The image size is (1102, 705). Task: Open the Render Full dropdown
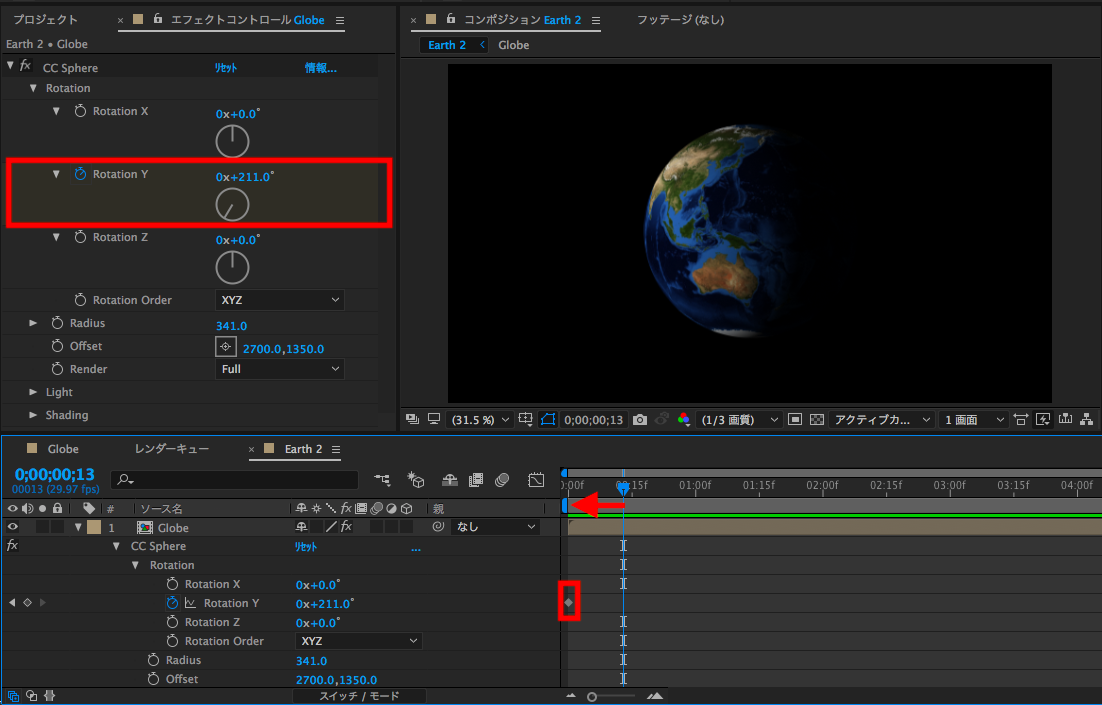coord(280,369)
